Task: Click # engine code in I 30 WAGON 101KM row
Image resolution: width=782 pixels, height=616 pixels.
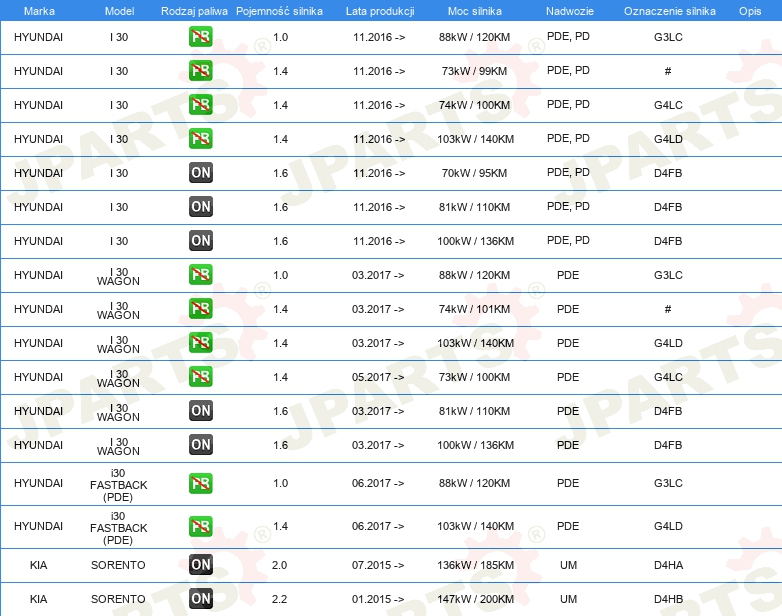Action: pos(668,309)
